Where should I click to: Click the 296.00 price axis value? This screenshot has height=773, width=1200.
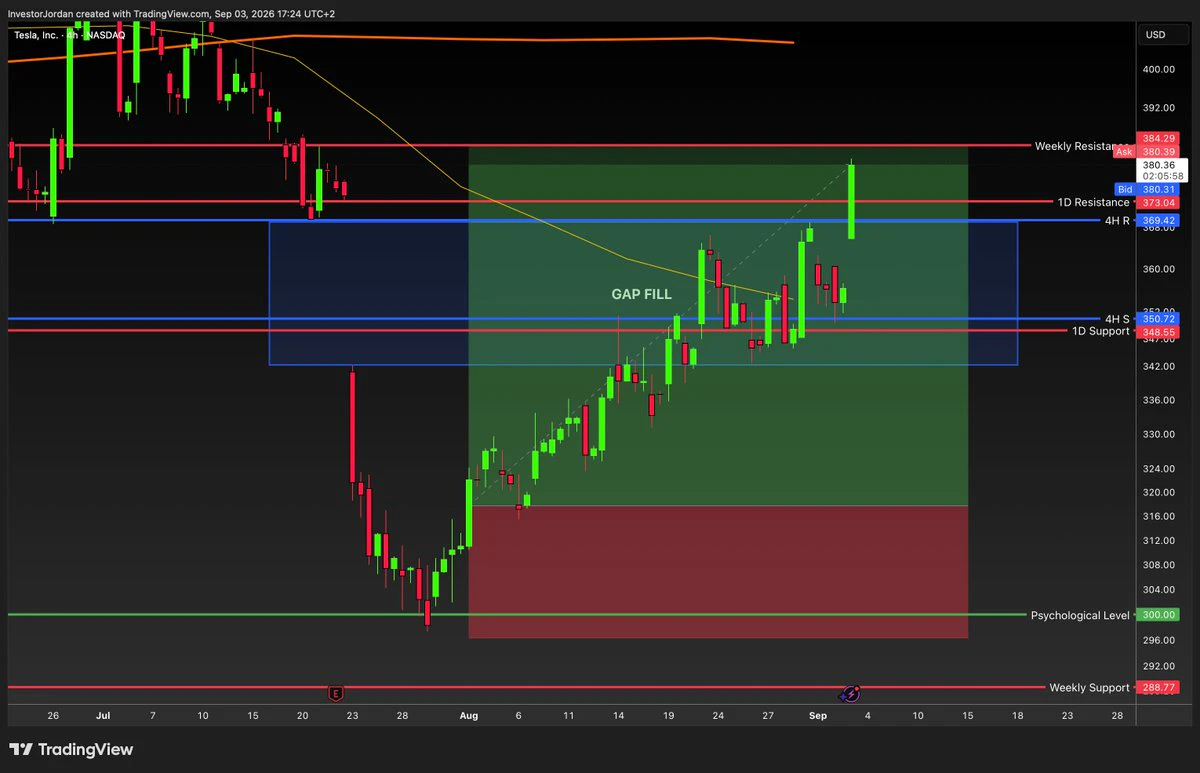1160,640
